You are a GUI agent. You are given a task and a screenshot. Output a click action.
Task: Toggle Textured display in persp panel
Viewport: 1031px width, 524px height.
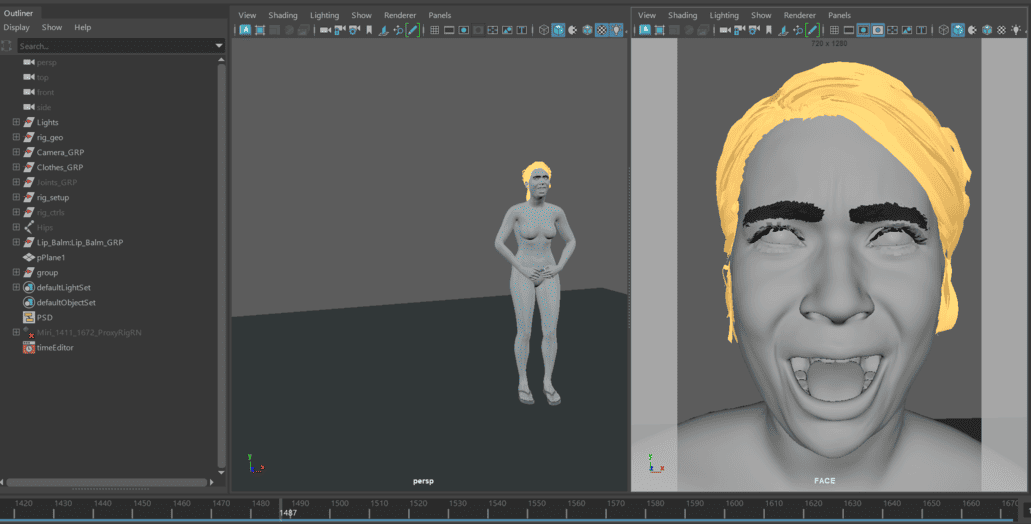click(601, 30)
